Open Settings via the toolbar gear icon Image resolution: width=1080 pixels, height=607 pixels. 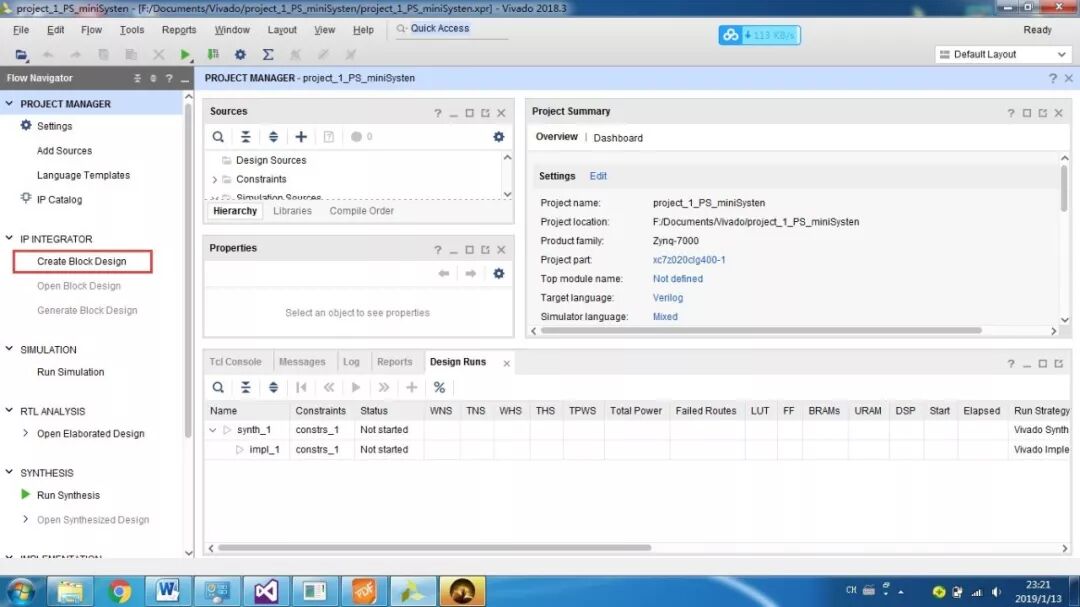pos(240,54)
